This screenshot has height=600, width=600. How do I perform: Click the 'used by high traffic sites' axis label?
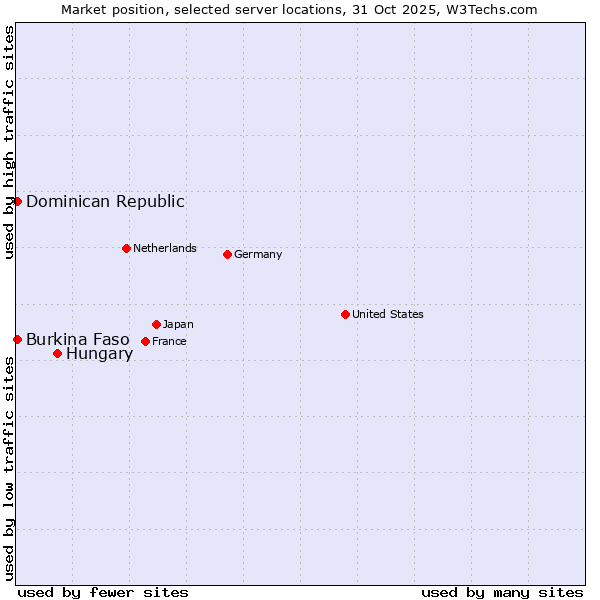[9, 142]
